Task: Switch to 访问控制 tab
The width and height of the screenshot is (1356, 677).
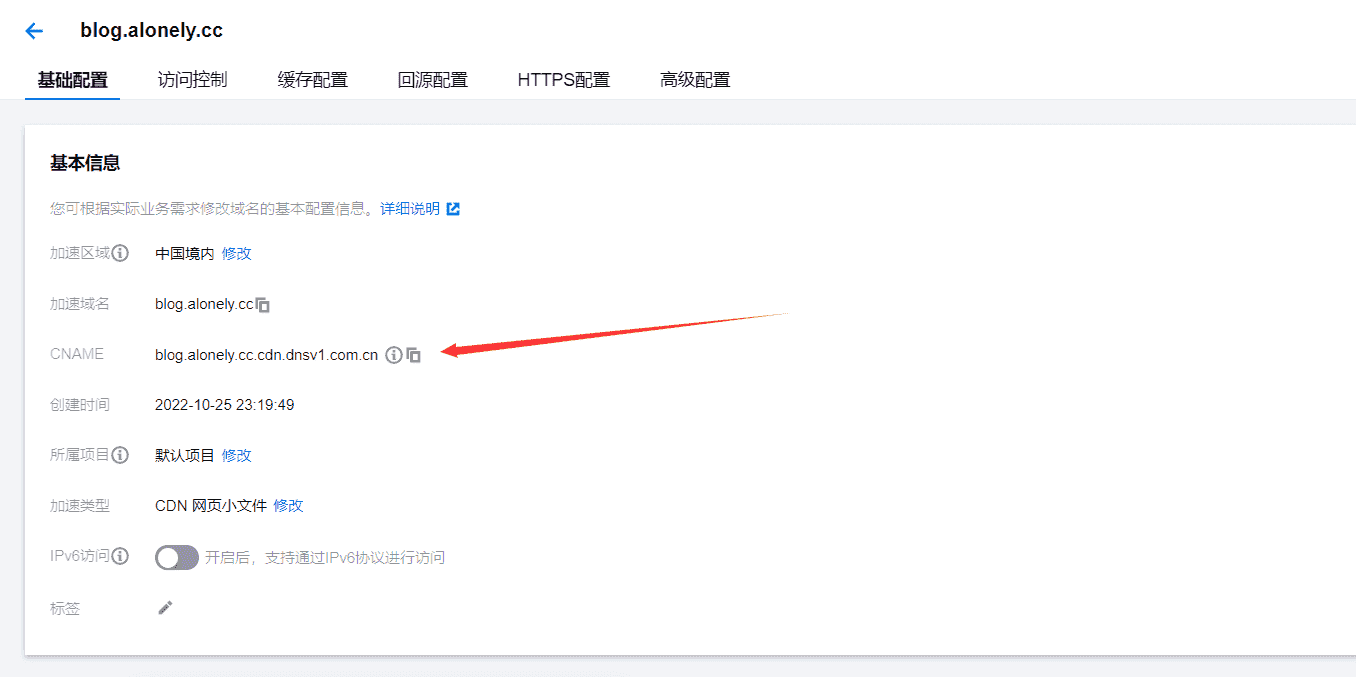Action: 192,80
